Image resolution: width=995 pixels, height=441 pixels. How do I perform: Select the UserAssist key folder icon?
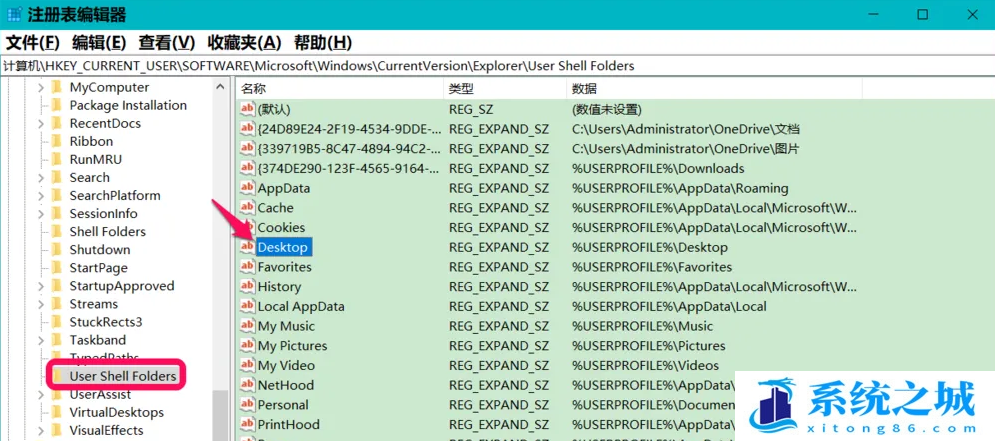57,394
